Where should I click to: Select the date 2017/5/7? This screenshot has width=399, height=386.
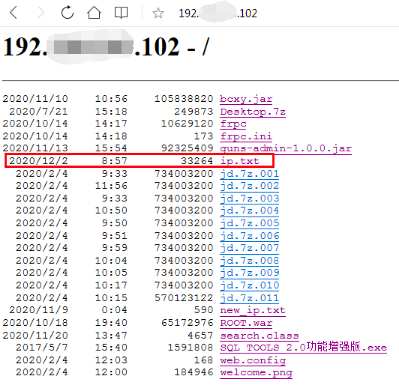point(42,348)
